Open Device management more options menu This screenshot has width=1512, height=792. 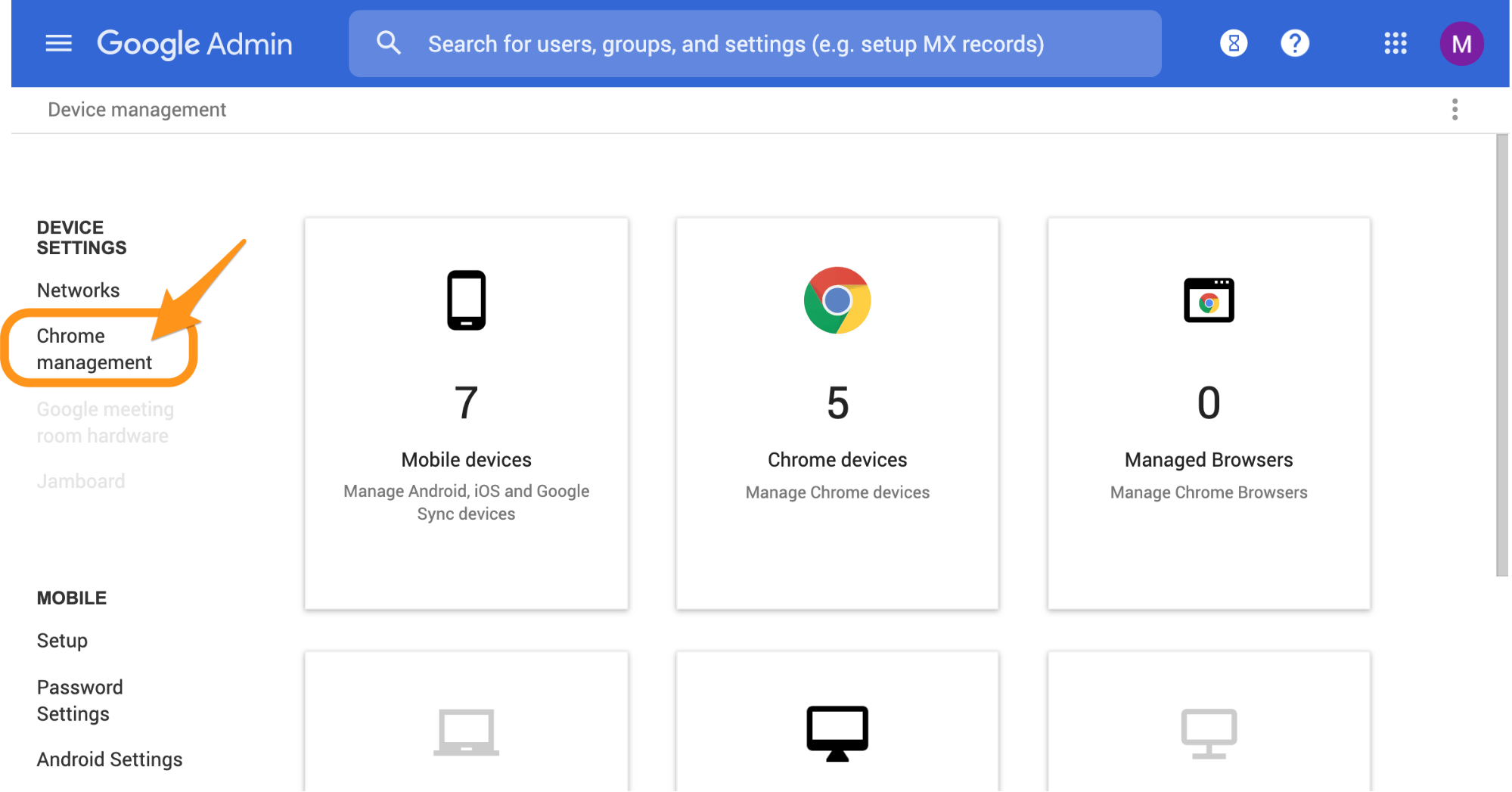pos(1455,110)
